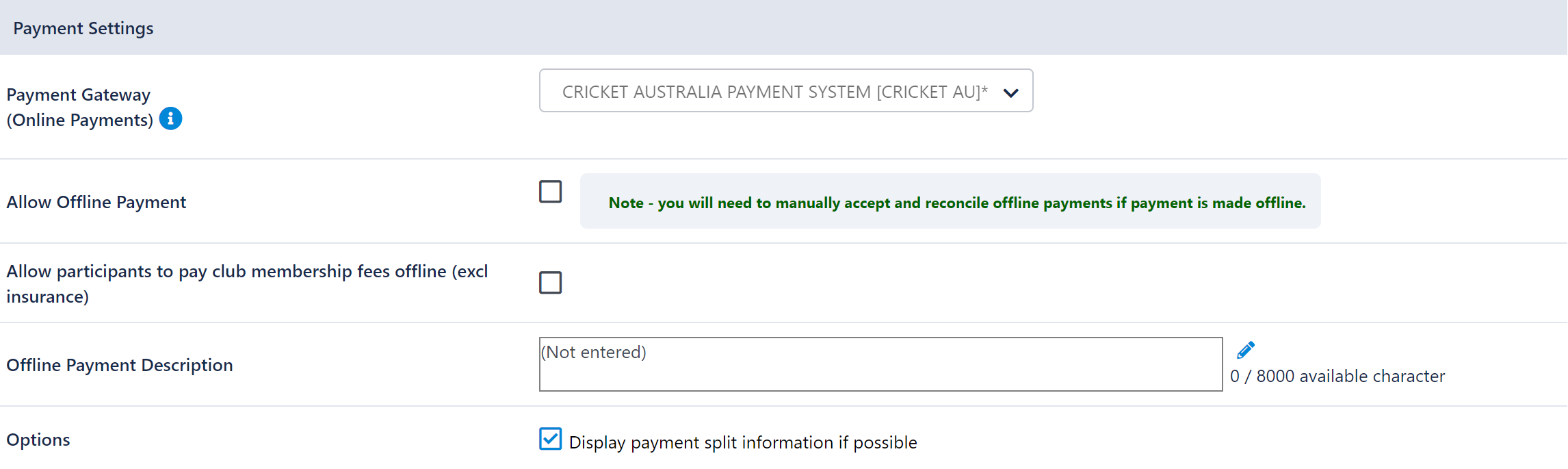Screen dimensions: 1568x469
Task: Enable the Allow Offline Payment checkbox
Action: pyautogui.click(x=550, y=191)
